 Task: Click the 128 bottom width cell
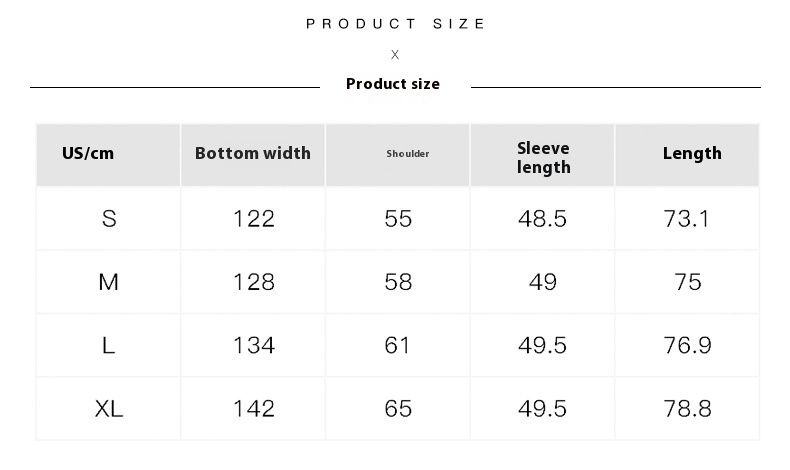[254, 282]
